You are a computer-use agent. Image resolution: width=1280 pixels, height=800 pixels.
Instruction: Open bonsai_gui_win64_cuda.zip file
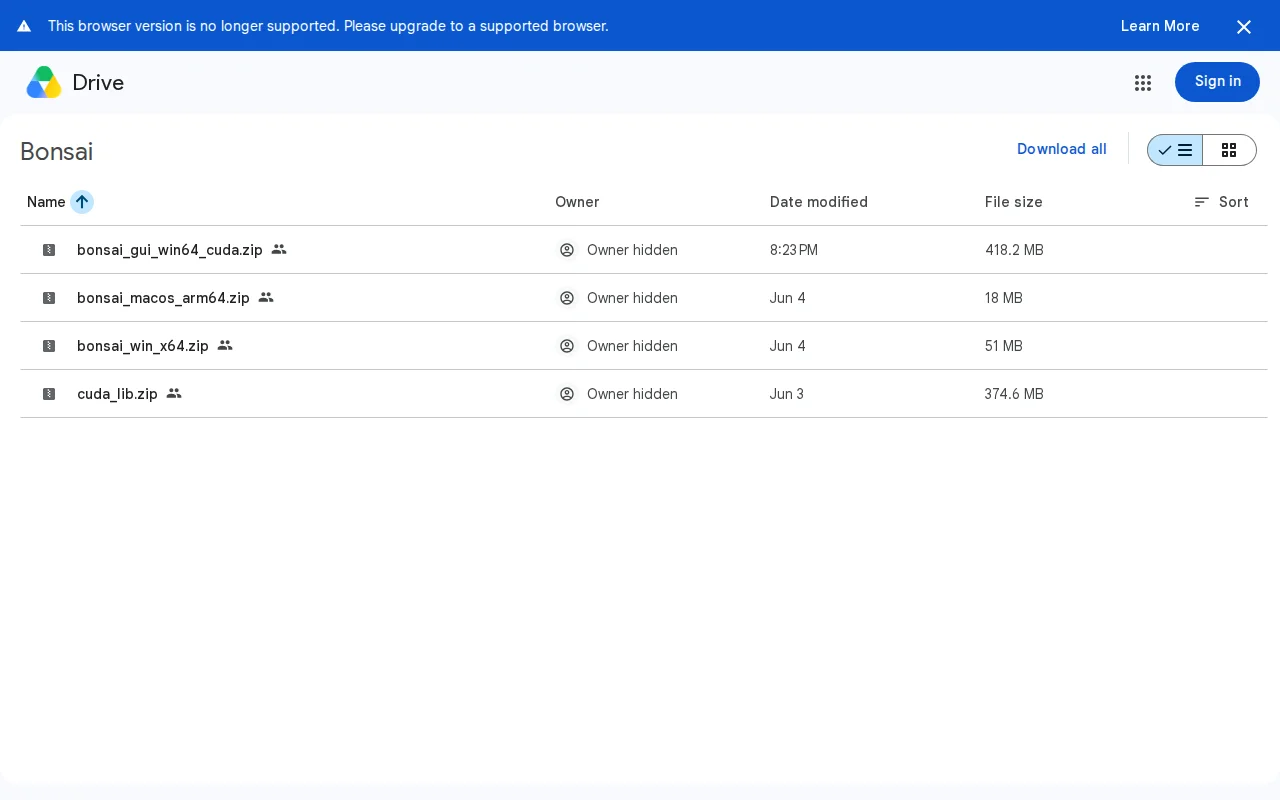[170, 250]
